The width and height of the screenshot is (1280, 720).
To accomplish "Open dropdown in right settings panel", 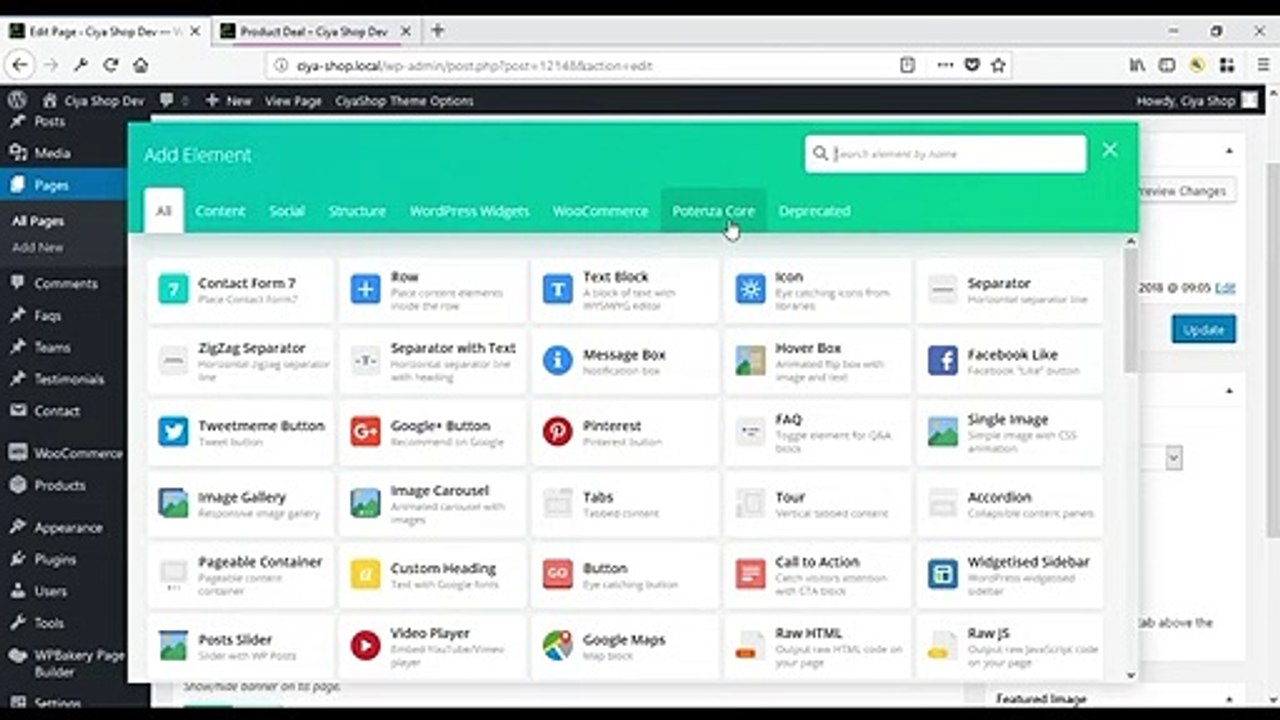I will 1173,458.
